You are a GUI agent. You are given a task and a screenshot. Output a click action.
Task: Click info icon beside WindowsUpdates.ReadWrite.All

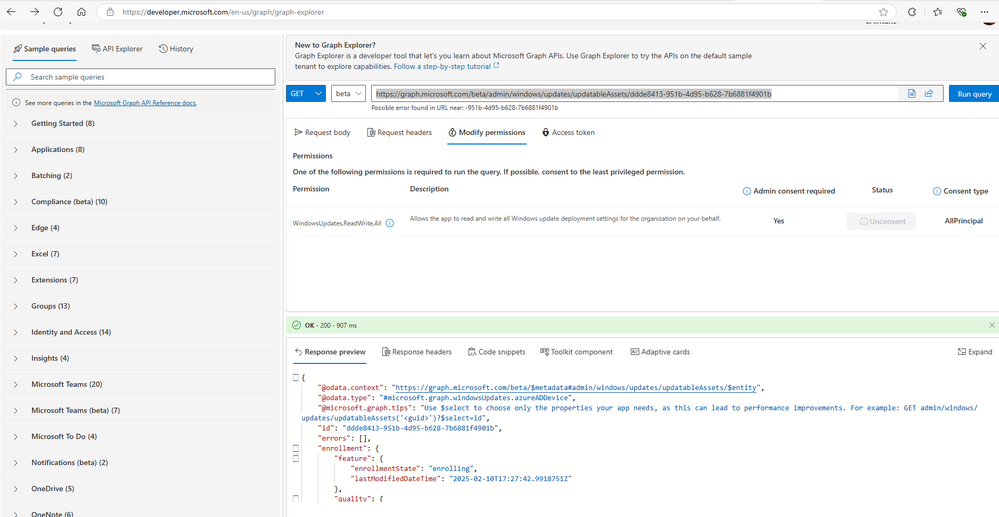[x=390, y=223]
